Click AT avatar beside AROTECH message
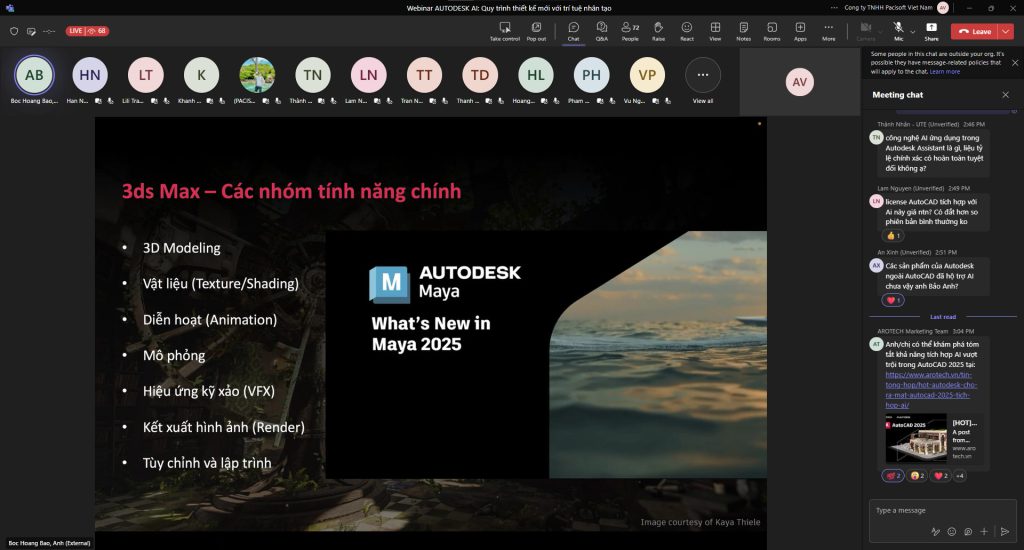This screenshot has width=1024, height=550. 876,344
